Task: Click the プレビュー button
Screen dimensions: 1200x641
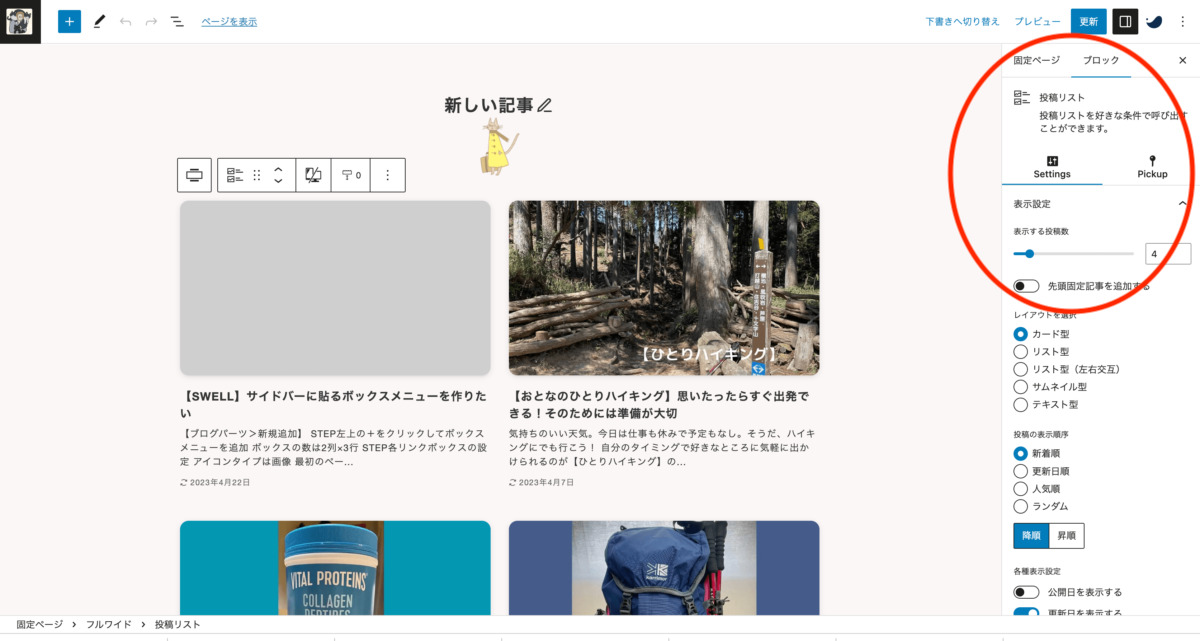Action: 1037,21
